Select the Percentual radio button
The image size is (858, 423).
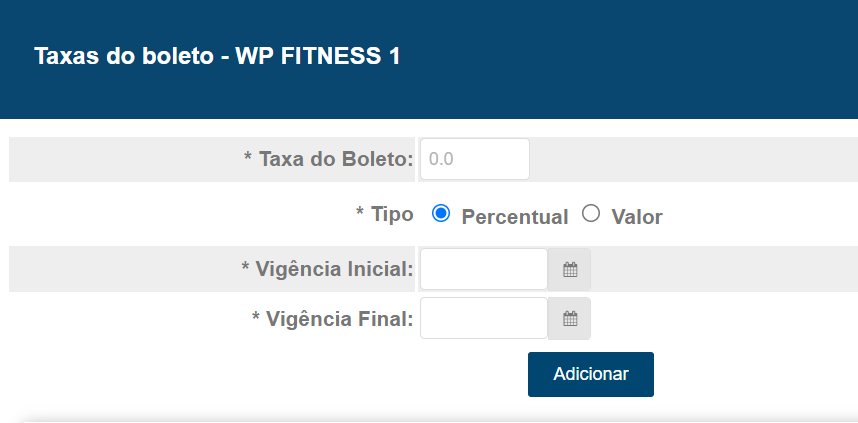coord(441,213)
